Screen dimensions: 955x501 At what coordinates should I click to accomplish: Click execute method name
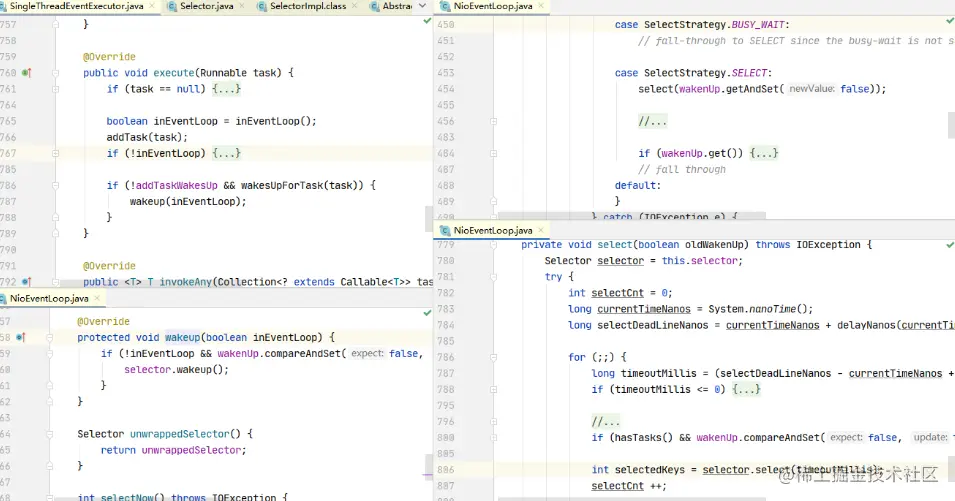coord(174,72)
